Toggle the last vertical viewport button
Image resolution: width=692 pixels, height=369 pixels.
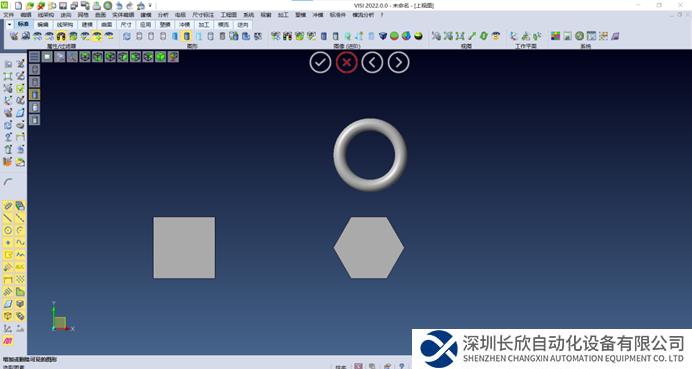(34, 119)
